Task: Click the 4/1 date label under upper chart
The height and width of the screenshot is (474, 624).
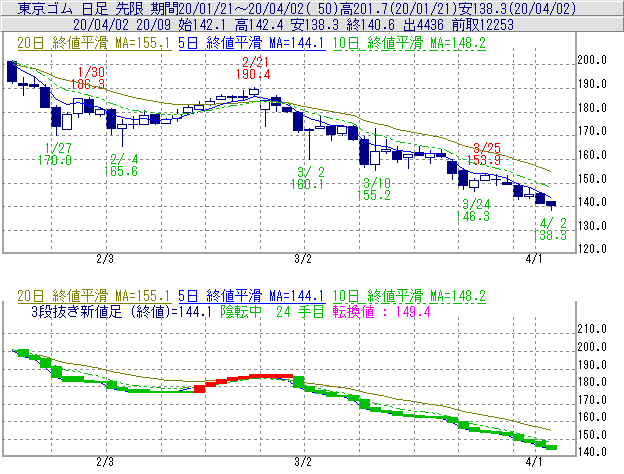Action: click(x=534, y=259)
